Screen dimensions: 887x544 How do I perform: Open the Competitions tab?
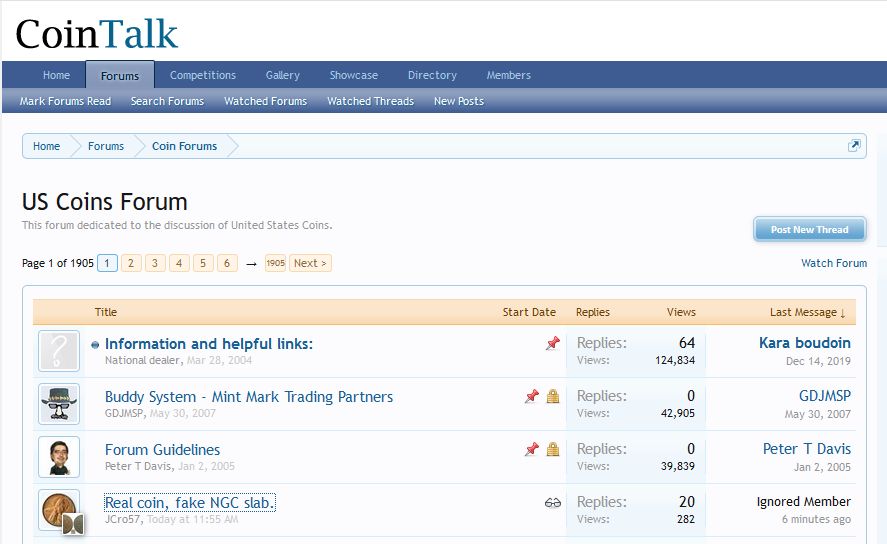[x=203, y=75]
